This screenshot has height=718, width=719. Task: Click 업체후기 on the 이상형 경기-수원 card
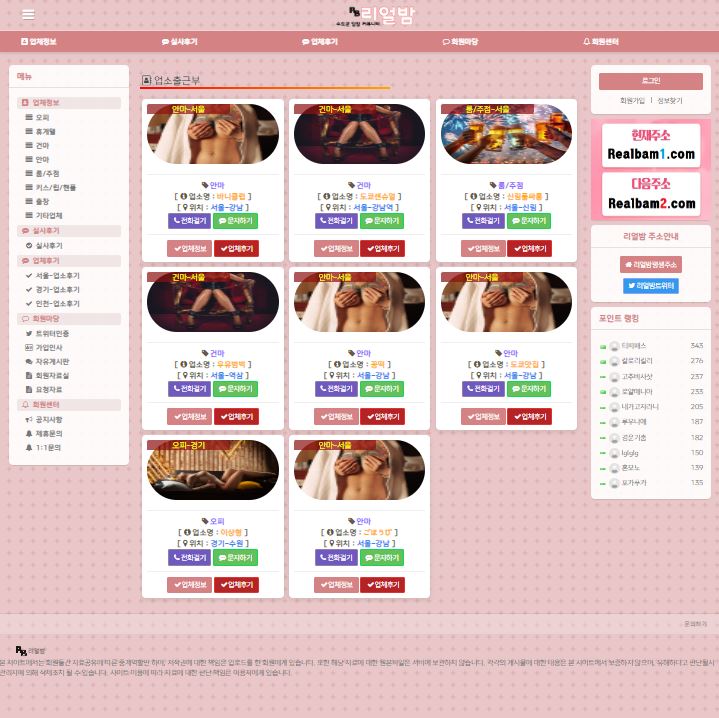coord(237,585)
